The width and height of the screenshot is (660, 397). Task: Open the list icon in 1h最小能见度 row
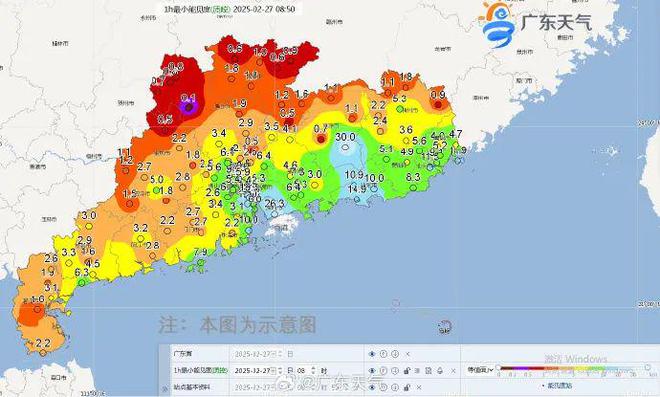417,370
